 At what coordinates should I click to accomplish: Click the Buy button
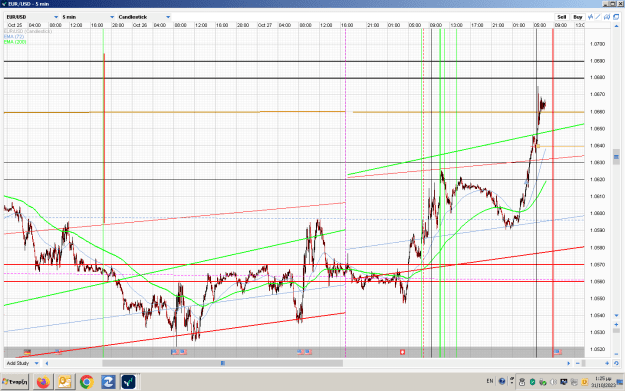[x=578, y=17]
